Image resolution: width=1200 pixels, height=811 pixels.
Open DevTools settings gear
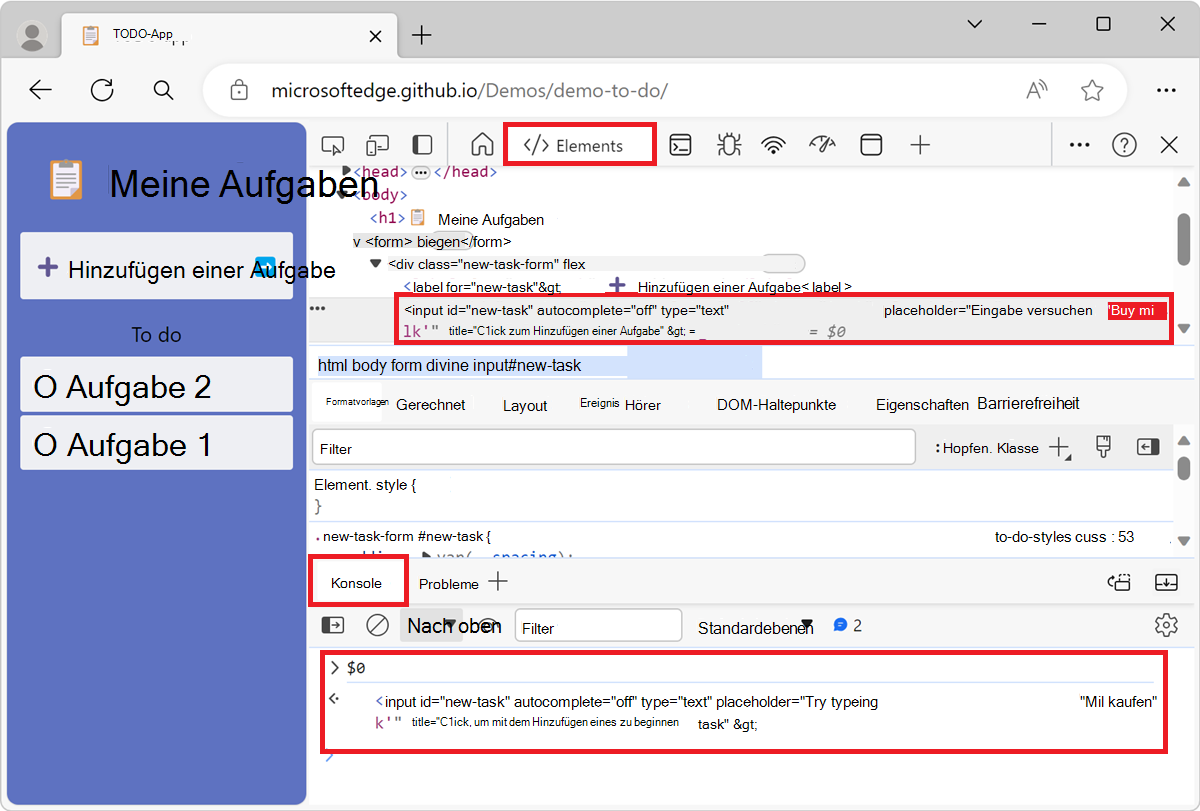point(1166,624)
